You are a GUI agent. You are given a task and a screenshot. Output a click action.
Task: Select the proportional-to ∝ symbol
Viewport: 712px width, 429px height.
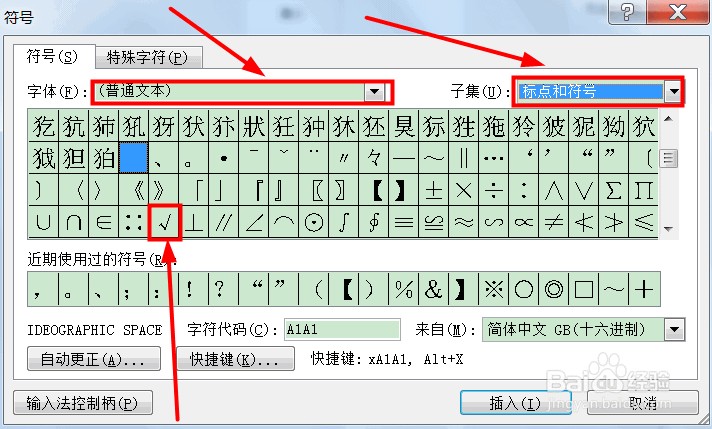[x=524, y=222]
